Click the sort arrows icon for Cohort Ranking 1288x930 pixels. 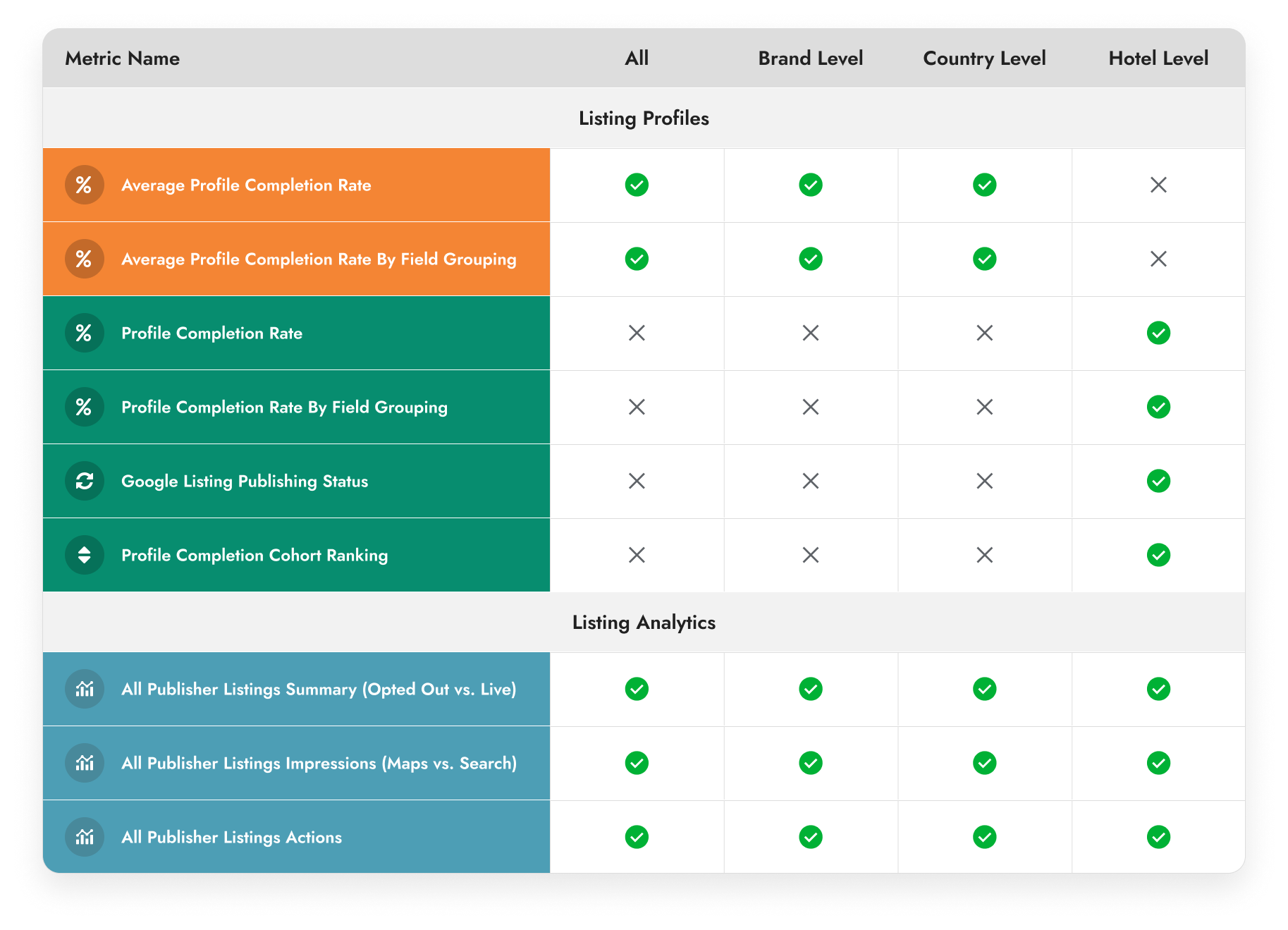84,555
